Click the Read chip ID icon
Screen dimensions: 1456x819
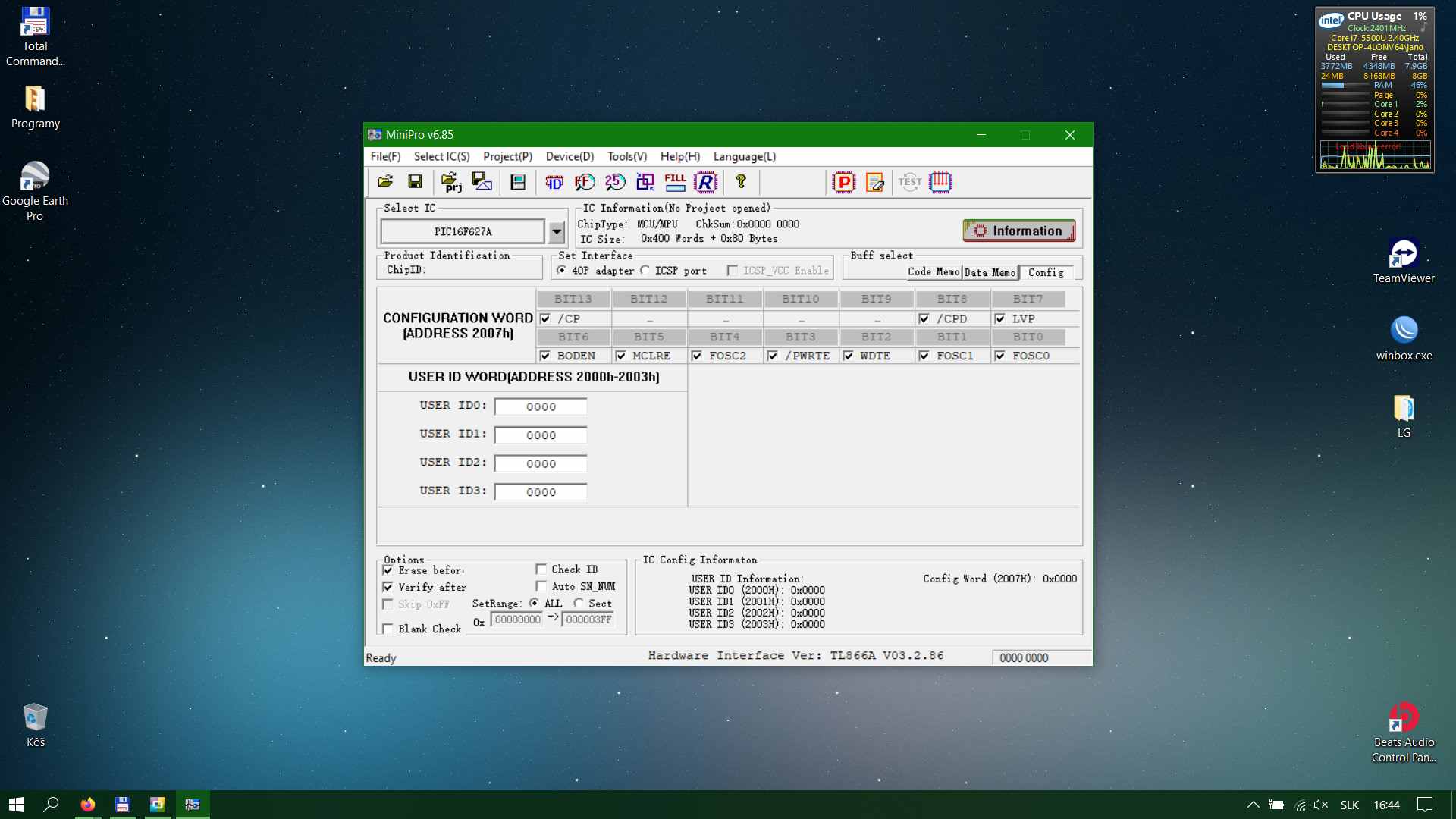(x=554, y=182)
